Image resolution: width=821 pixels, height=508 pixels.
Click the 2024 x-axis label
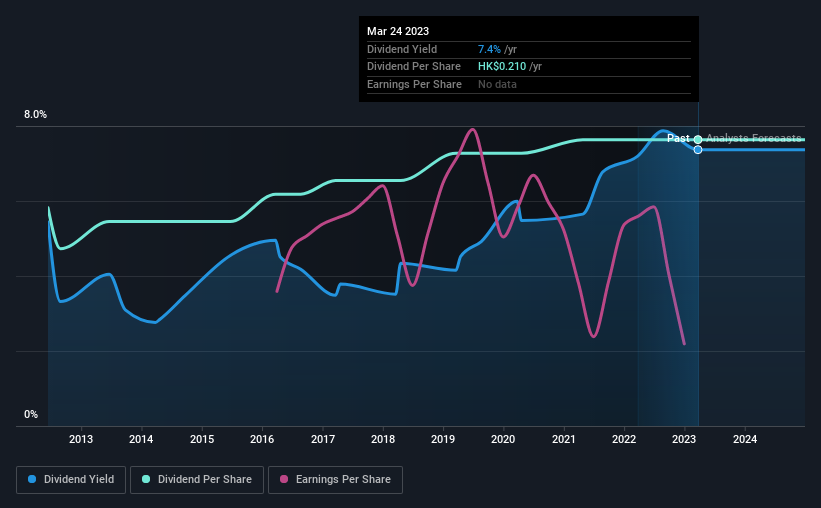745,439
